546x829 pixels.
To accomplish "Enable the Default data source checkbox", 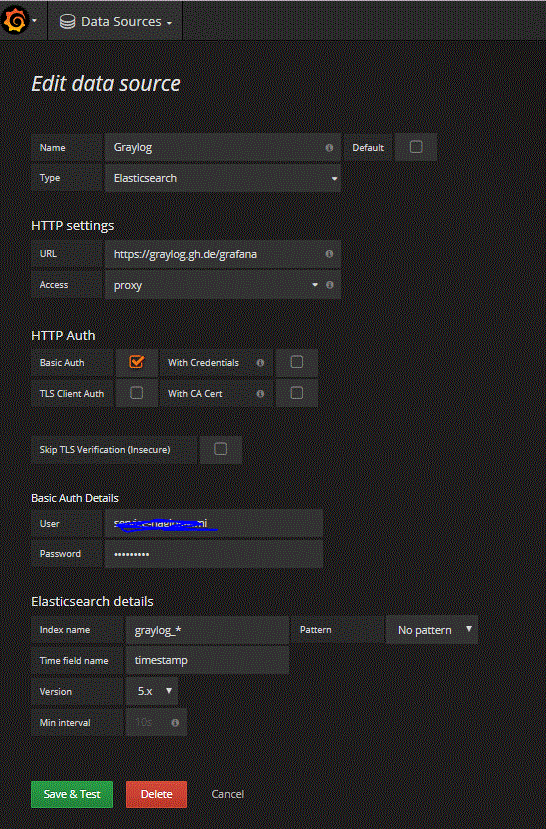I will tap(416, 147).
